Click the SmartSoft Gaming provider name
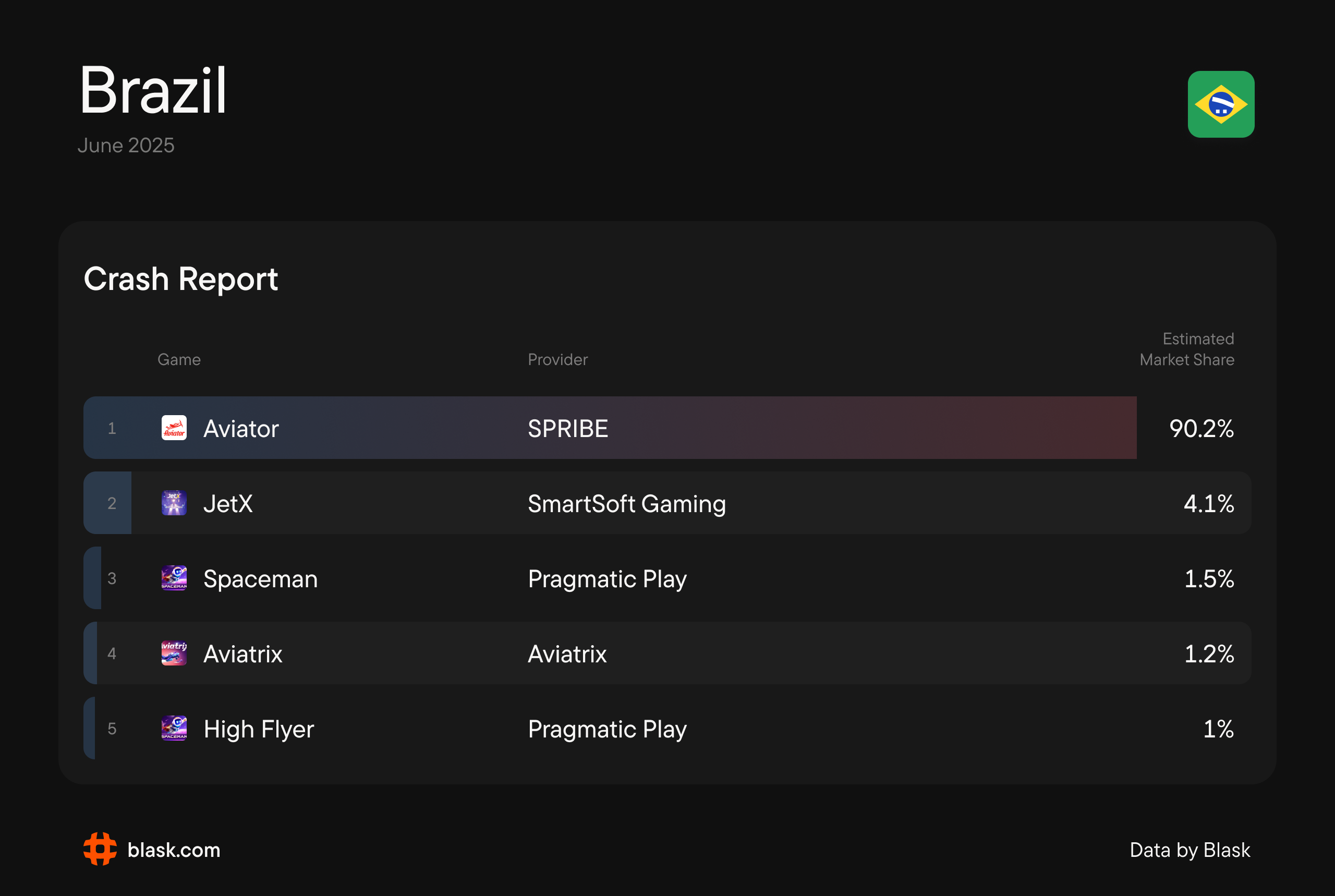 tap(626, 503)
